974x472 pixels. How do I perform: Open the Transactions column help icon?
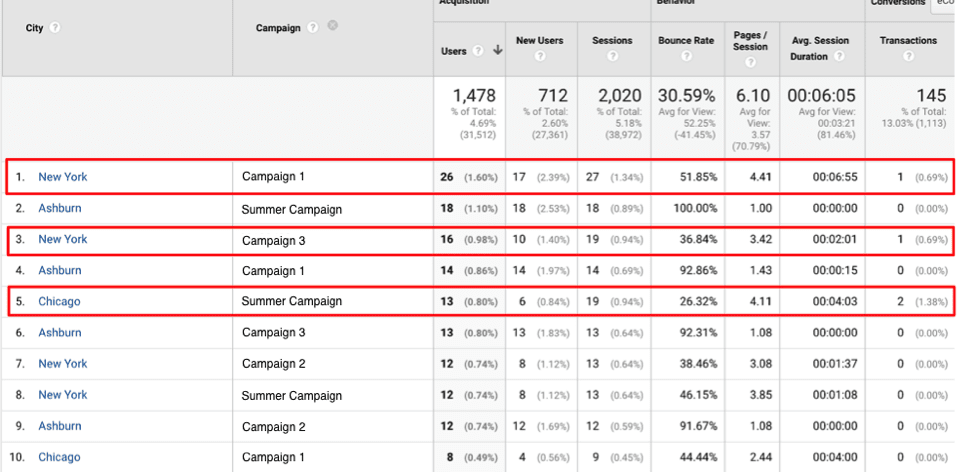coord(908,56)
